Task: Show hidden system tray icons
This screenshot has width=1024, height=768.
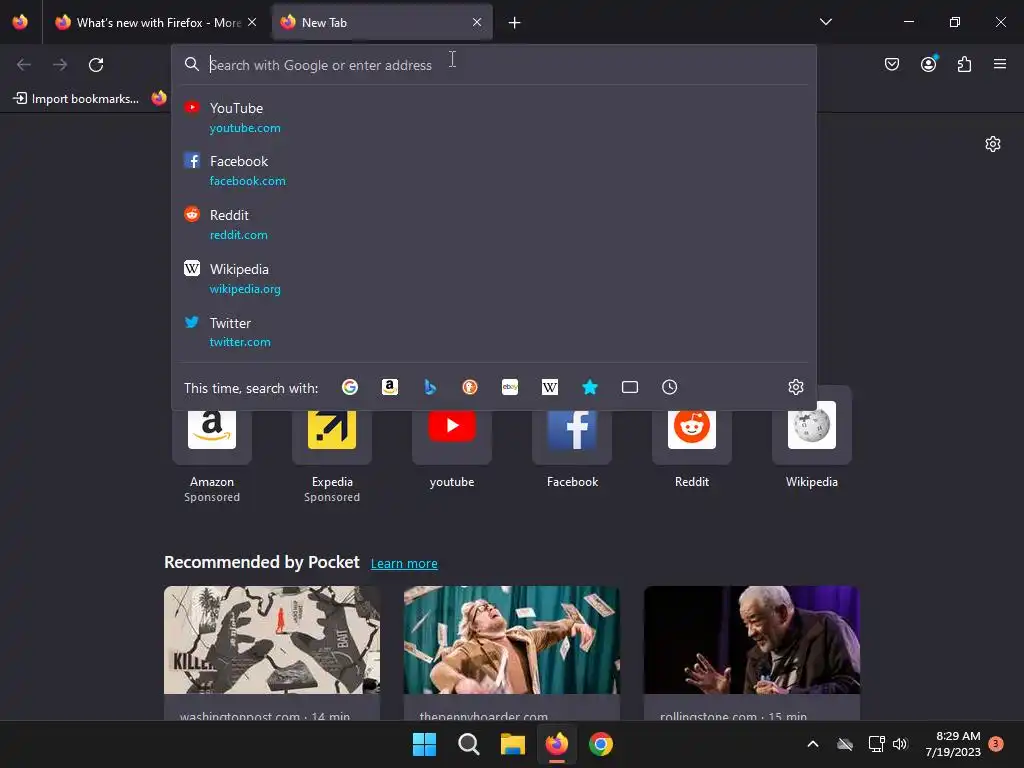Action: click(813, 744)
